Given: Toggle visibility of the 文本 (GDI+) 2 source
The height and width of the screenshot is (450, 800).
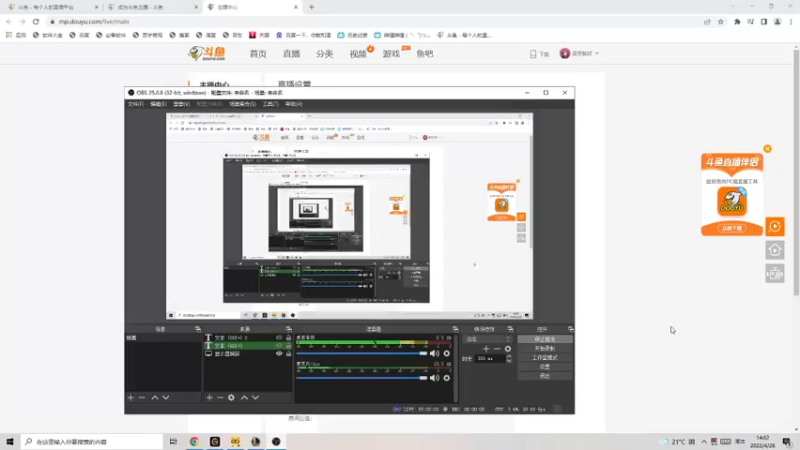Looking at the screenshot, I should click(279, 338).
